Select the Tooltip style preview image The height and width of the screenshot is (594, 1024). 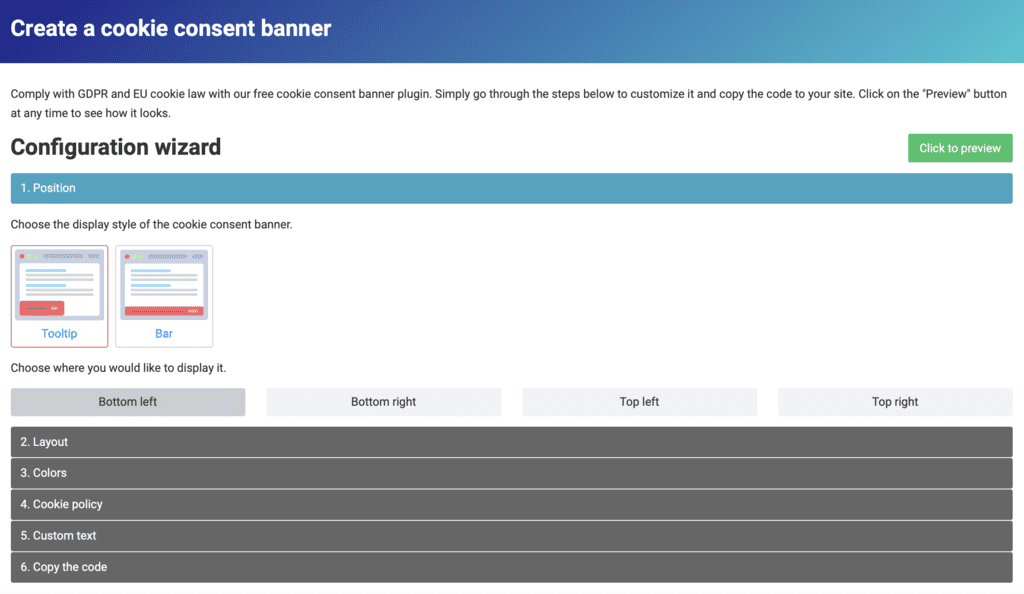[59, 284]
